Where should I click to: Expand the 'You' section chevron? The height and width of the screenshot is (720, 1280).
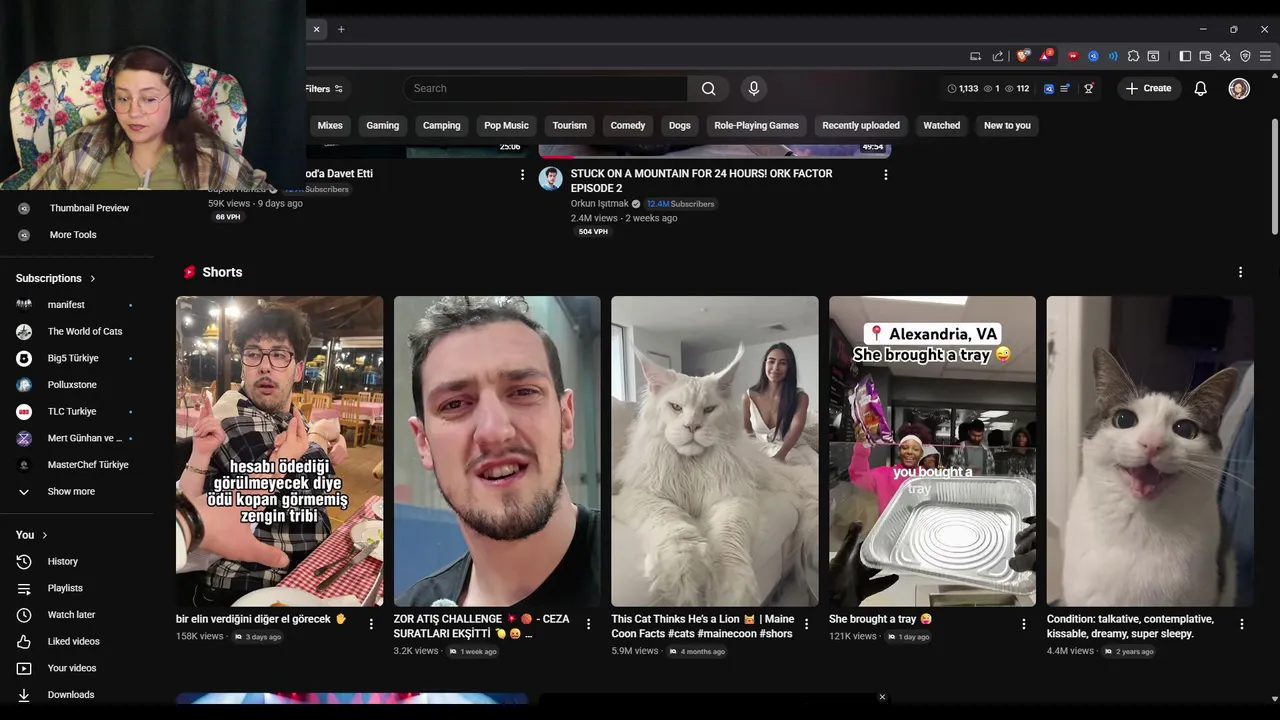(44, 535)
